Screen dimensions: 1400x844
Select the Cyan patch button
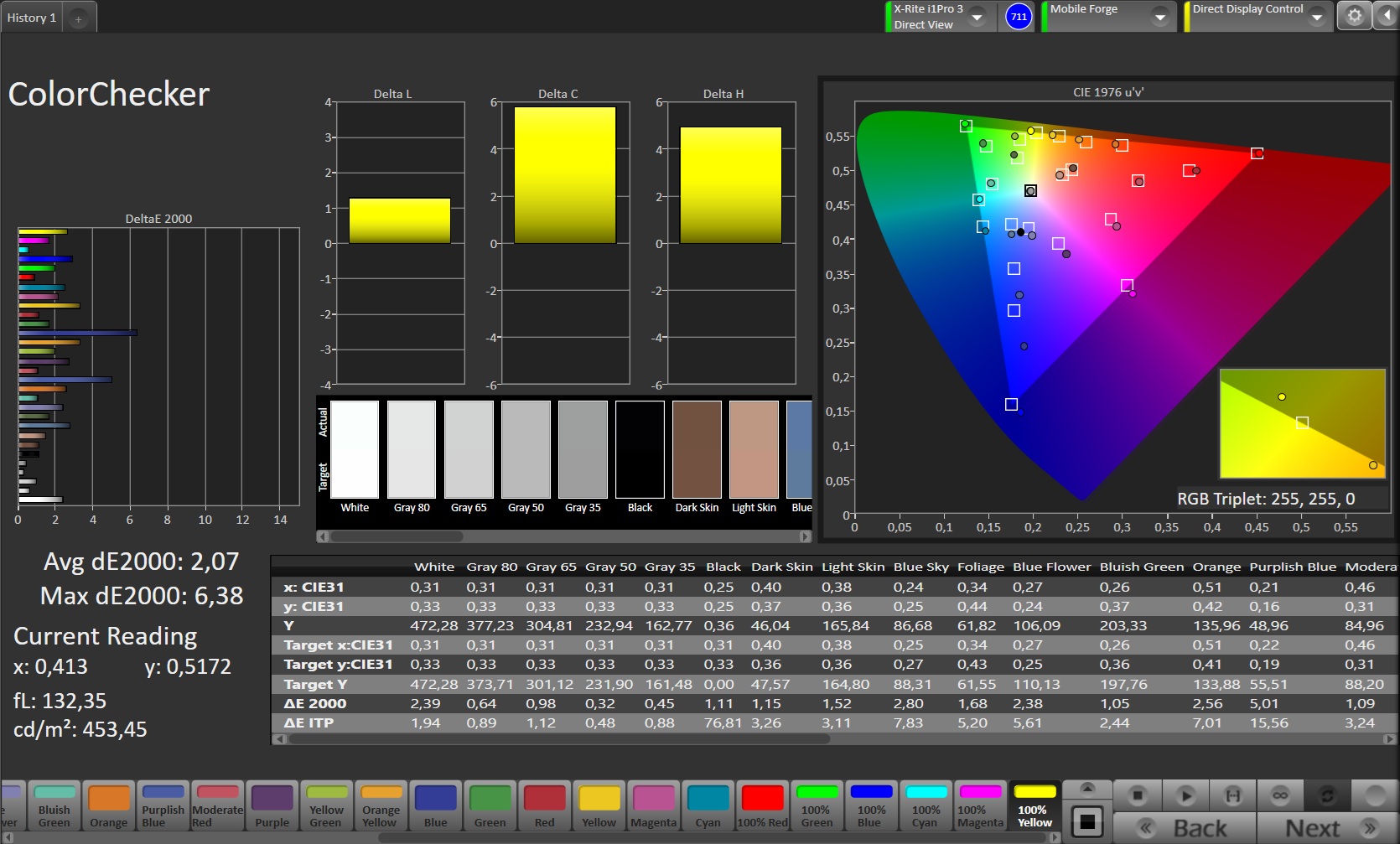click(x=708, y=805)
